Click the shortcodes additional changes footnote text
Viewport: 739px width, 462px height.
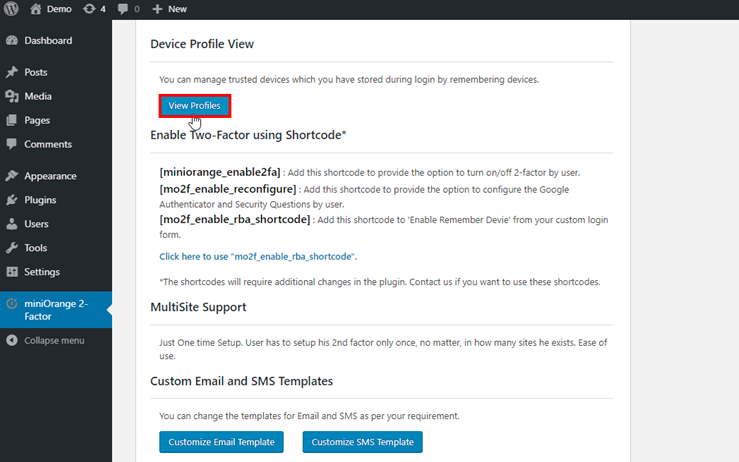click(x=380, y=282)
